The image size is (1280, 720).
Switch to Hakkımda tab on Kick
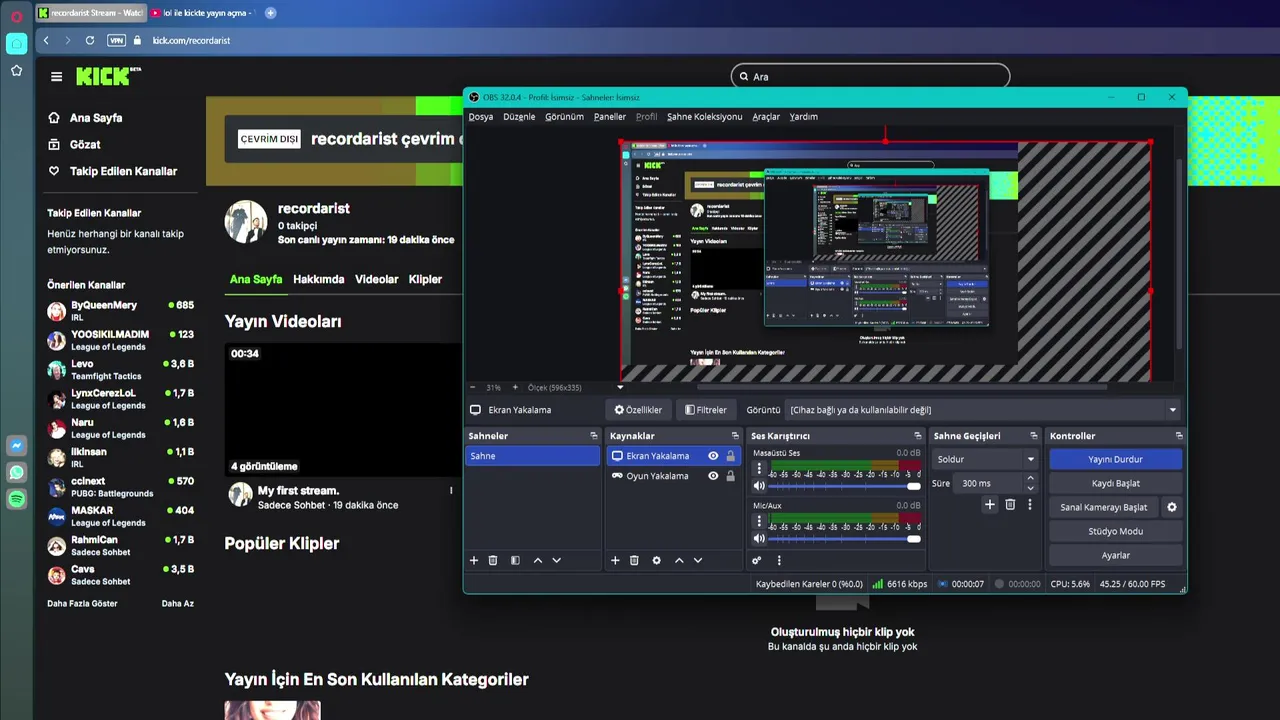coord(318,279)
